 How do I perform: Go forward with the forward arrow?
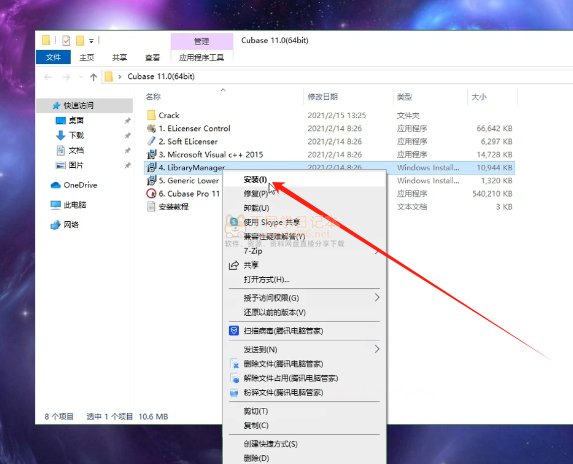66,77
